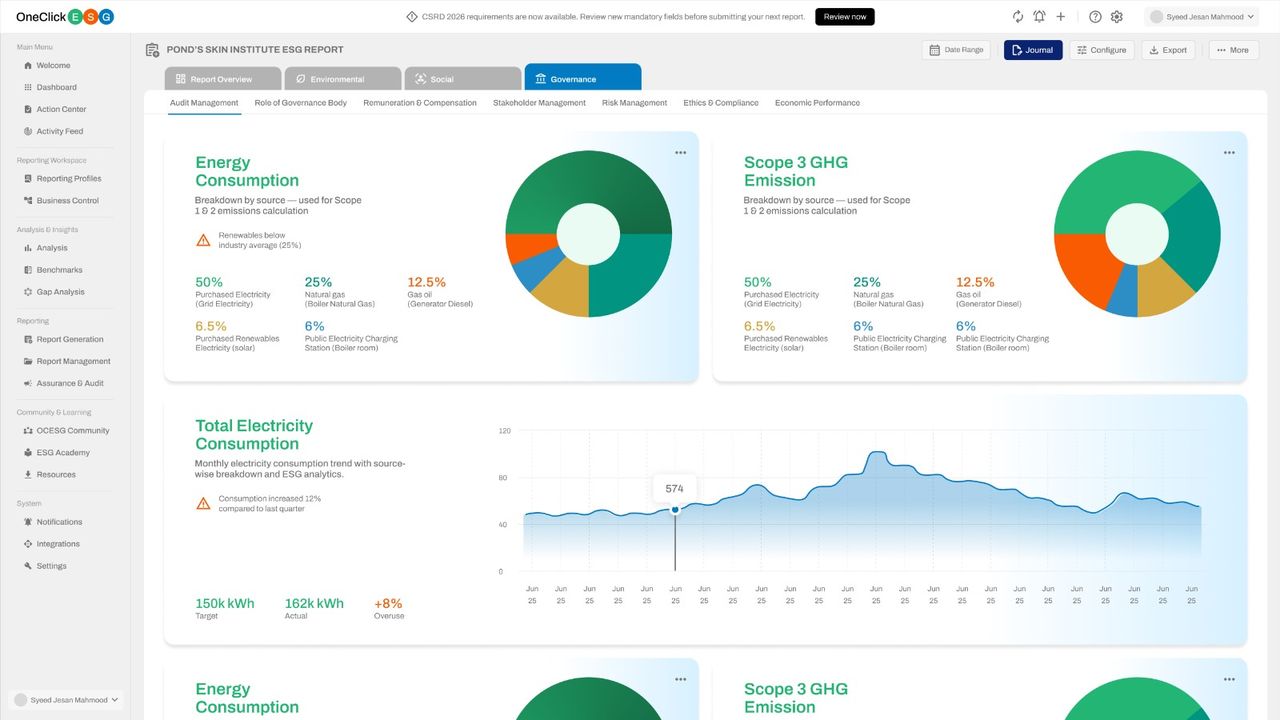Switch to the Report Overview tab
The width and height of the screenshot is (1280, 720).
223,78
